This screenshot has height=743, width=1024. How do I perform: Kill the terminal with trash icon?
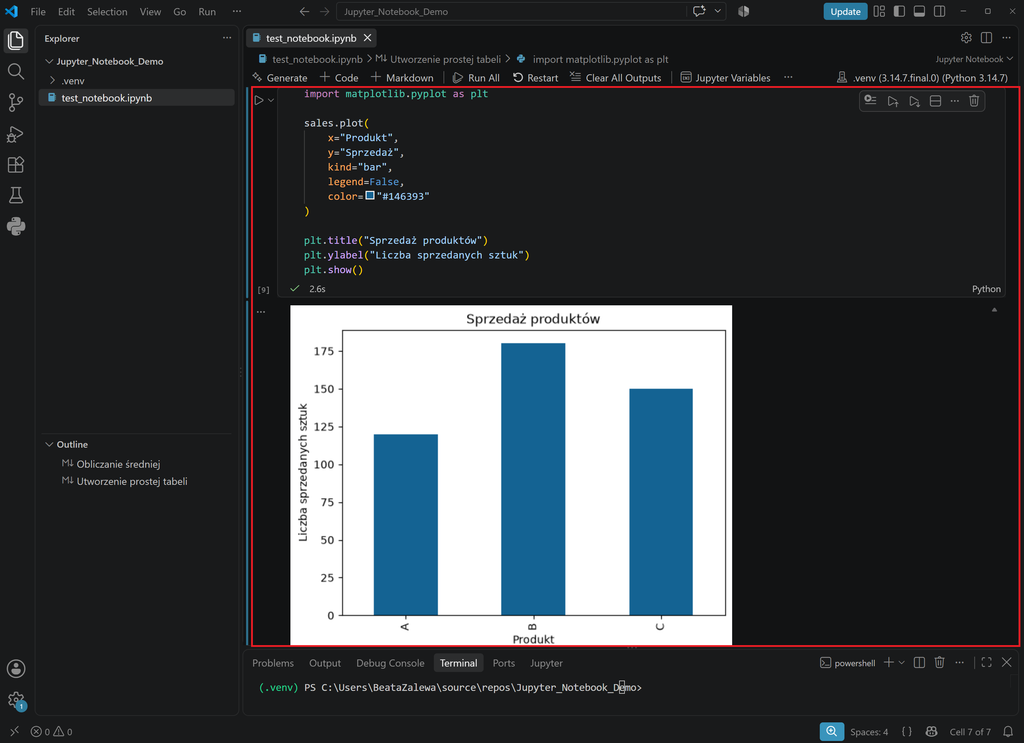click(939, 662)
